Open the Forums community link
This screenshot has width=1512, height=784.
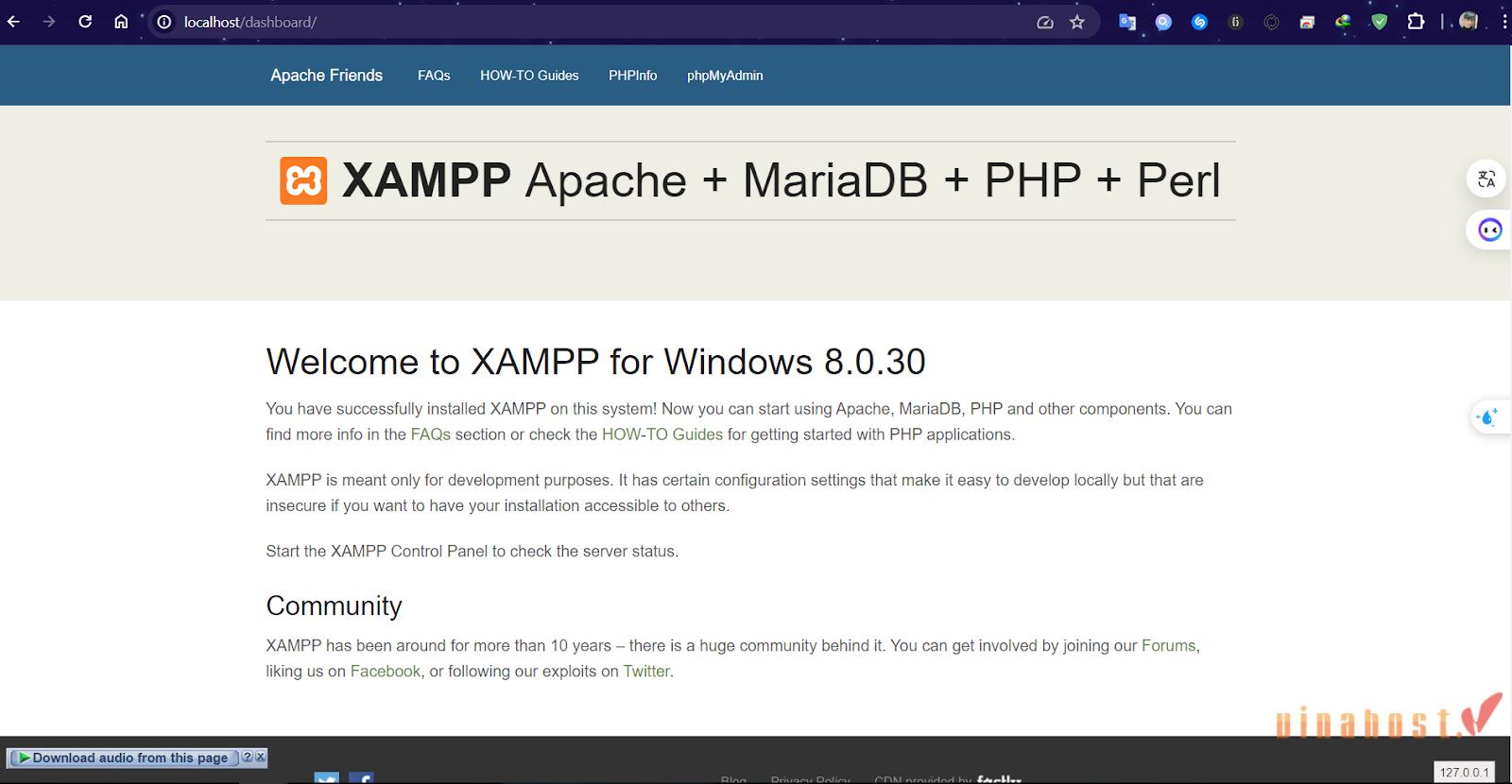pyautogui.click(x=1169, y=646)
